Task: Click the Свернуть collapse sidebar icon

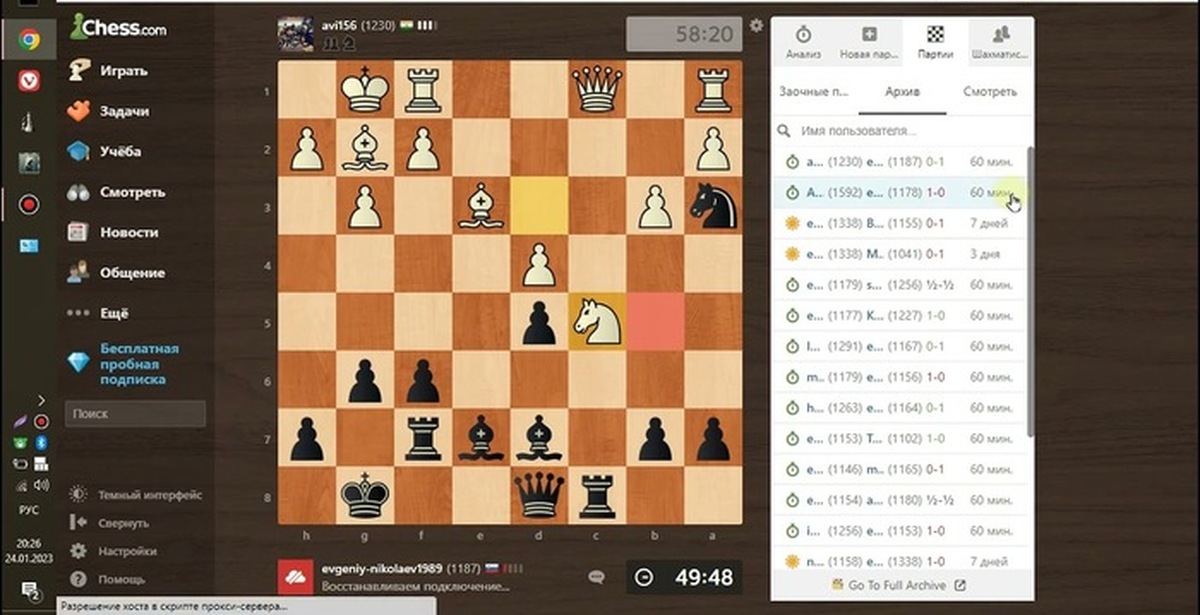Action: [x=78, y=523]
